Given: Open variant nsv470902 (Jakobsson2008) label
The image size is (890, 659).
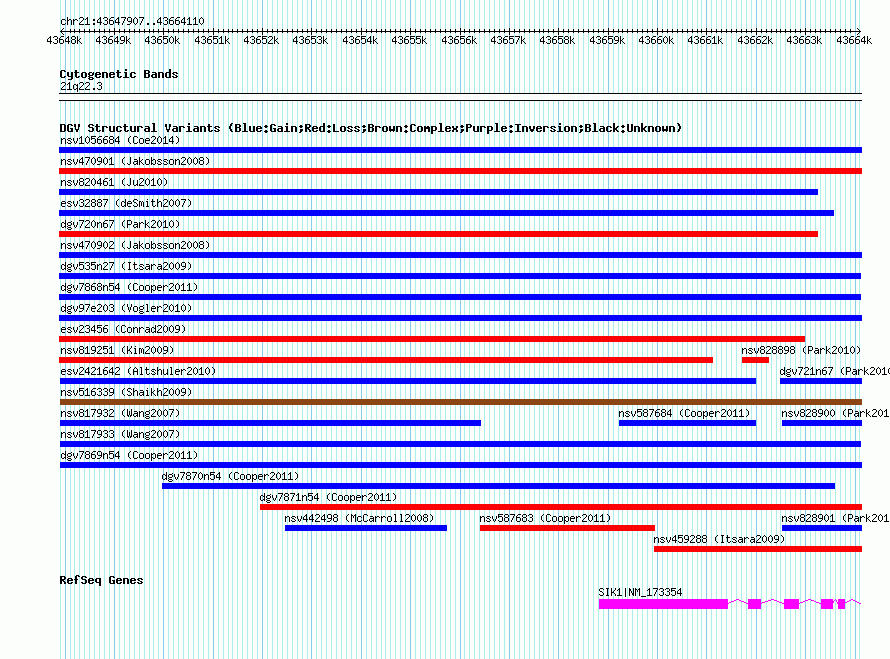Looking at the screenshot, I should (x=135, y=245).
